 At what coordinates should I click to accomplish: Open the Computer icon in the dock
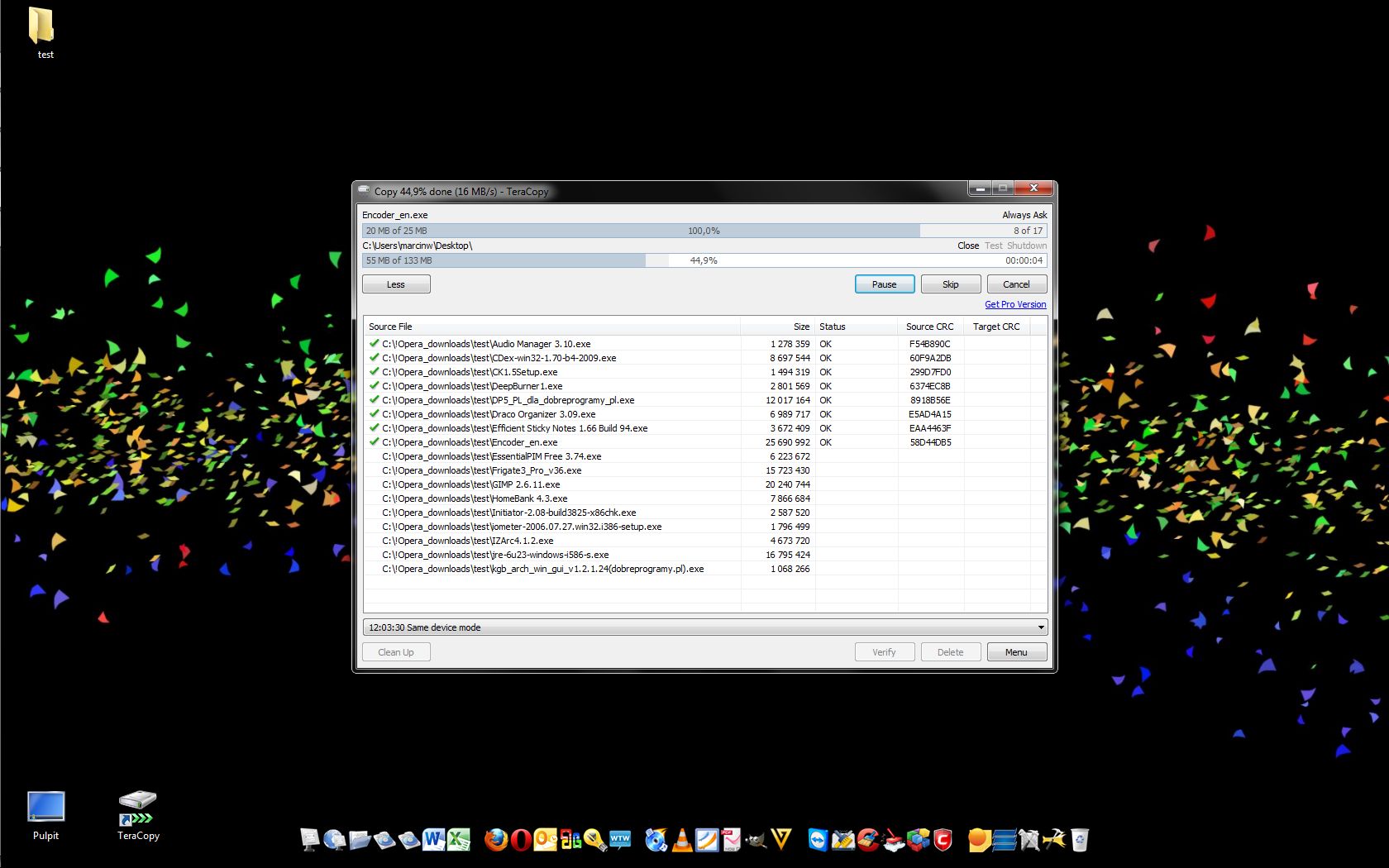pos(308,840)
